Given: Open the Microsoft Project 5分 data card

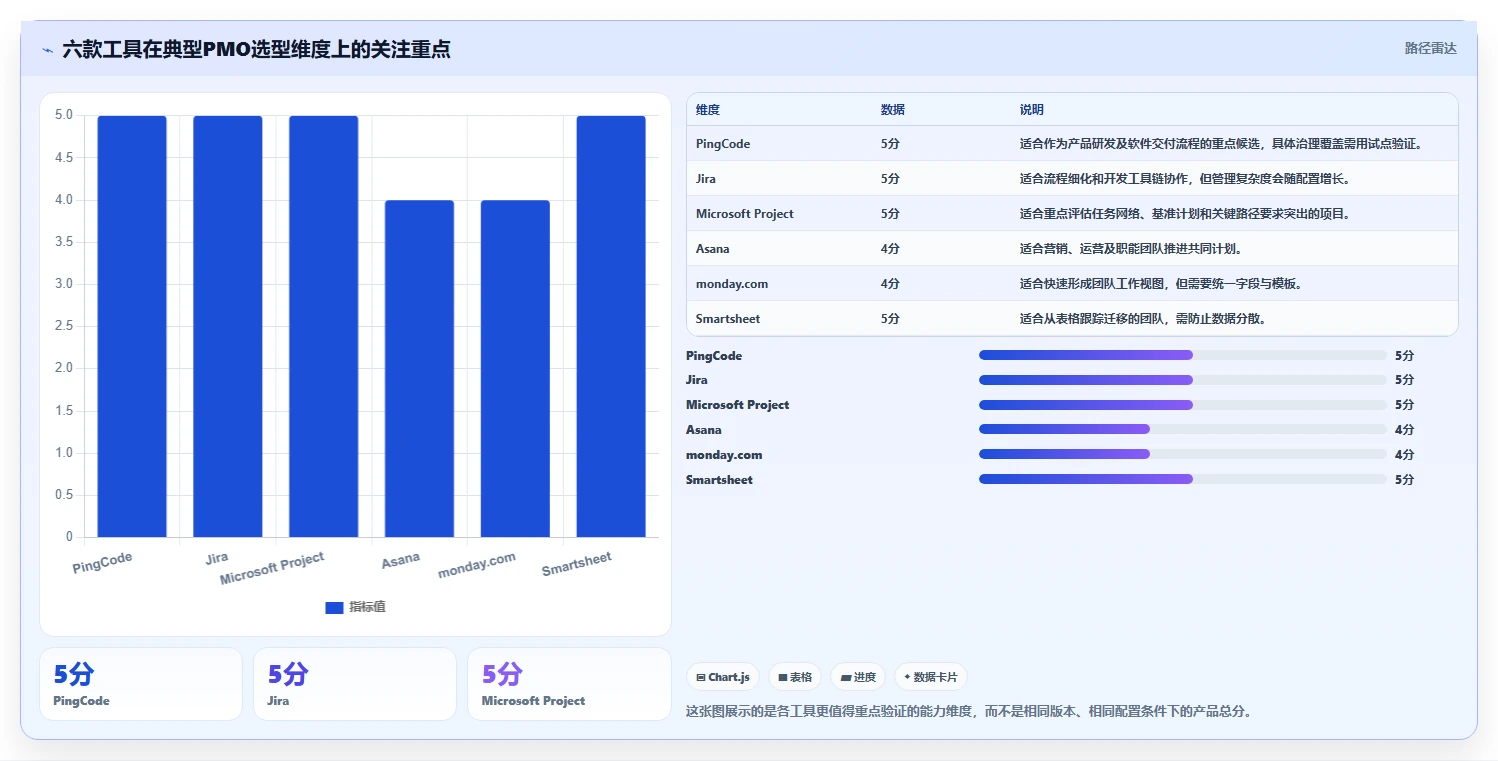Looking at the screenshot, I should coord(569,684).
